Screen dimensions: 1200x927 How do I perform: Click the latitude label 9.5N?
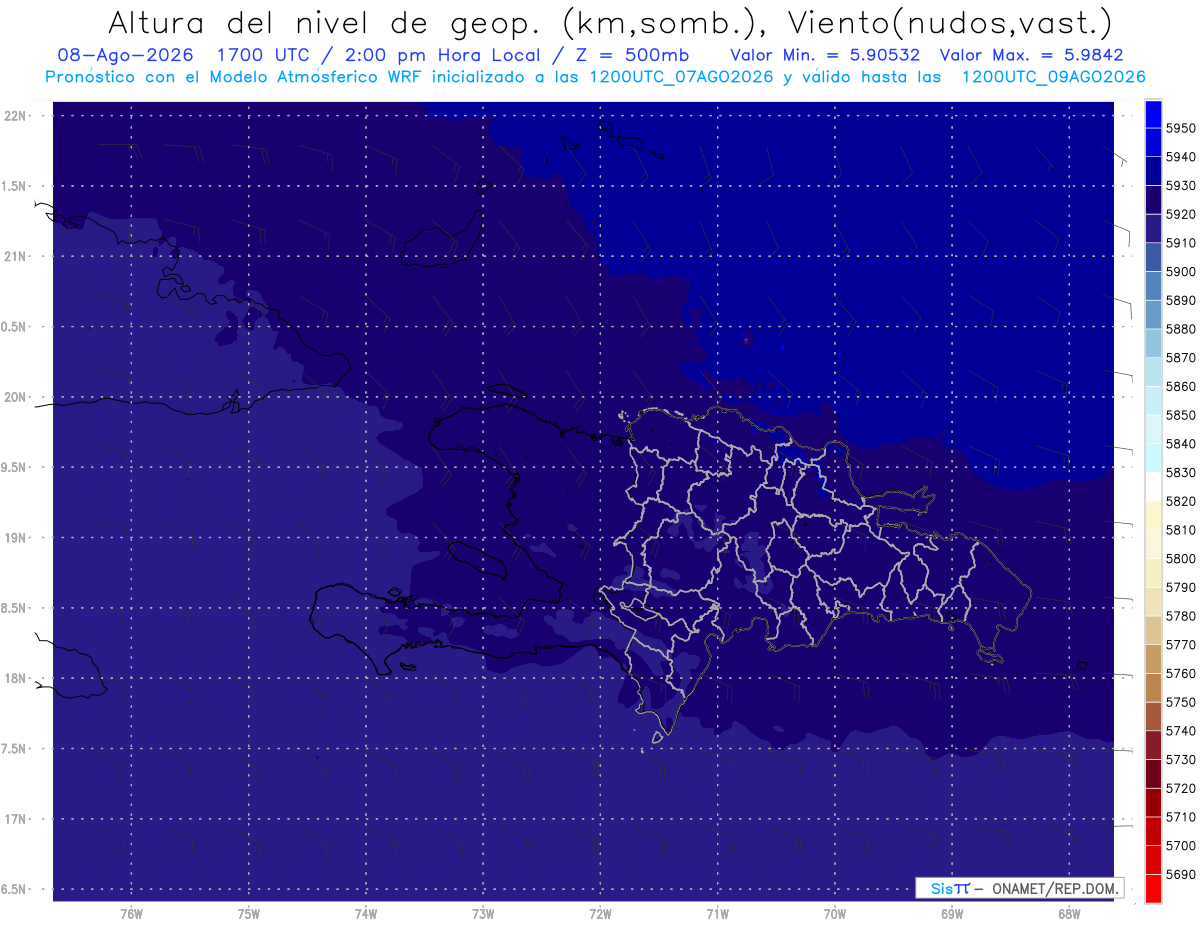(x=13, y=467)
